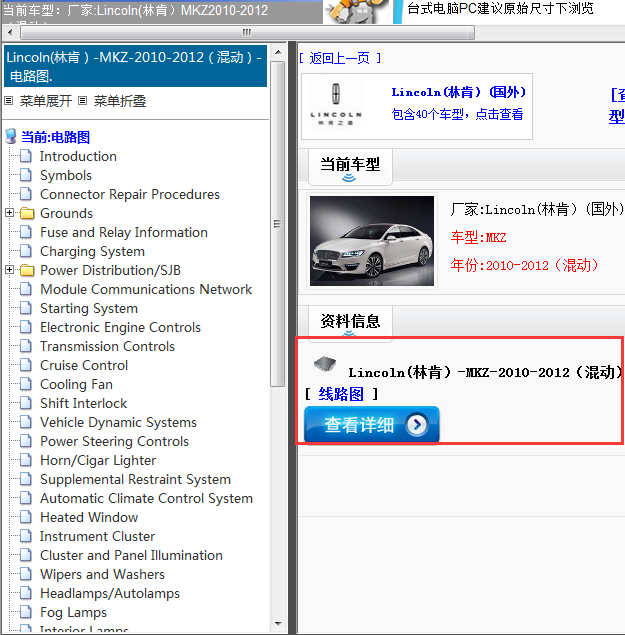This screenshot has height=635, width=625.
Task: Click the Wipers and Washers document icon
Action: coord(26,574)
